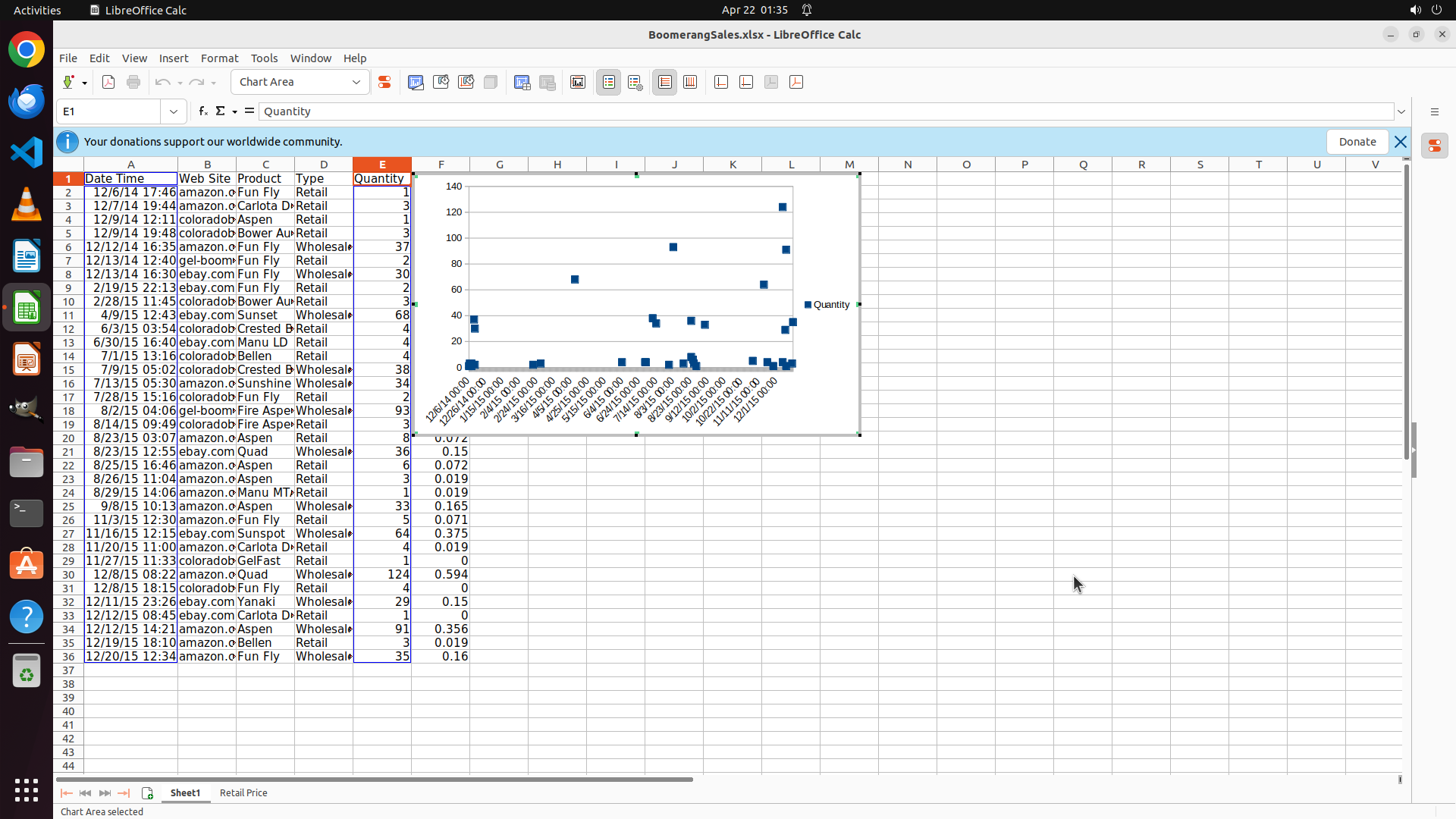Click the All Axes toolbar icon

(796, 82)
